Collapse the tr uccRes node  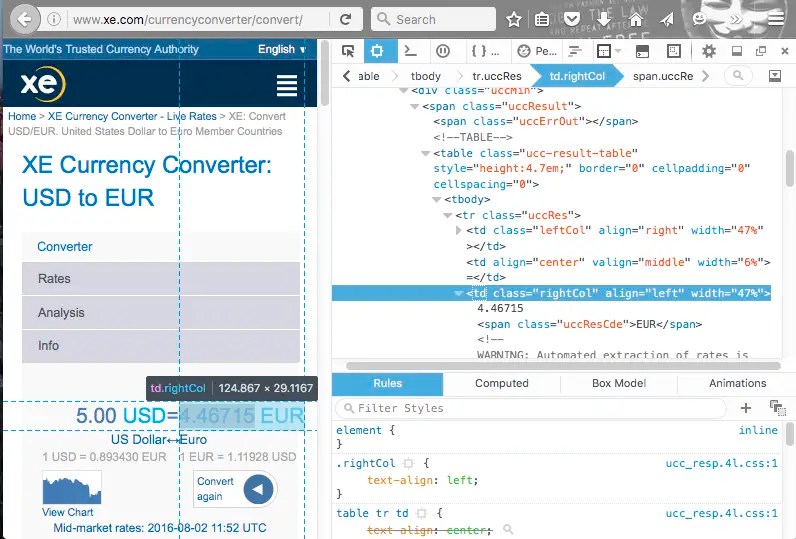(448, 215)
